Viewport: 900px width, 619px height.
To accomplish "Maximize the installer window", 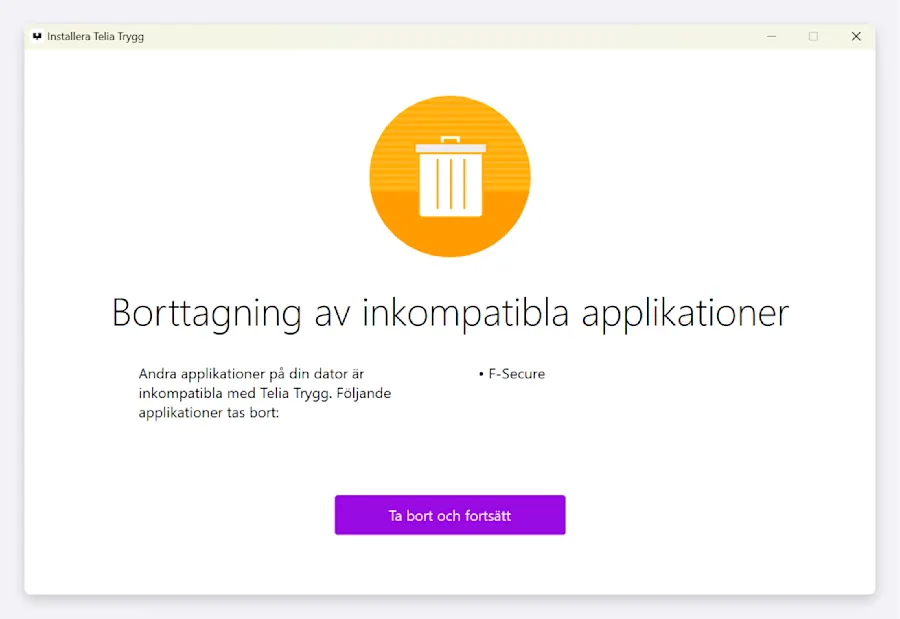I will point(813,36).
